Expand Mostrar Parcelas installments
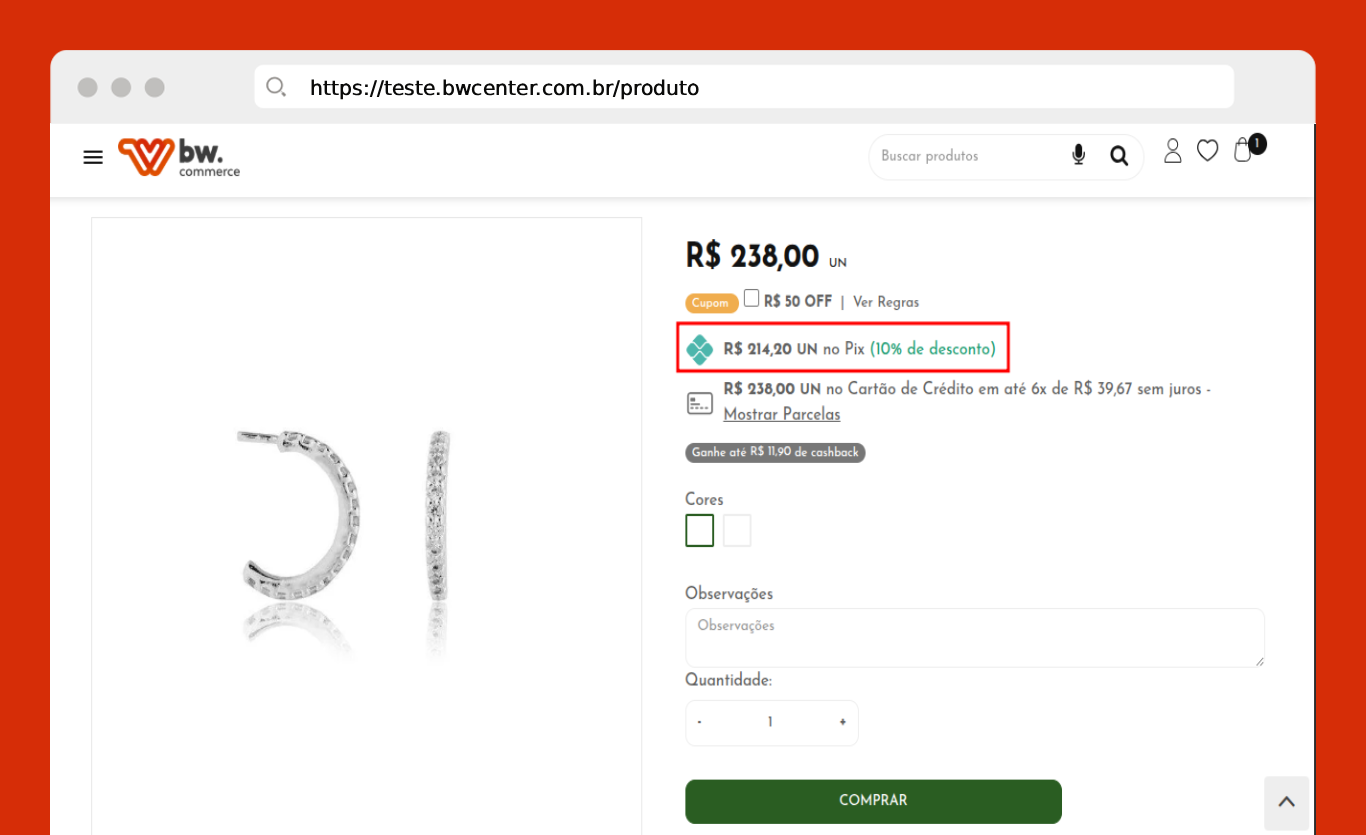The image size is (1366, 835). point(782,414)
